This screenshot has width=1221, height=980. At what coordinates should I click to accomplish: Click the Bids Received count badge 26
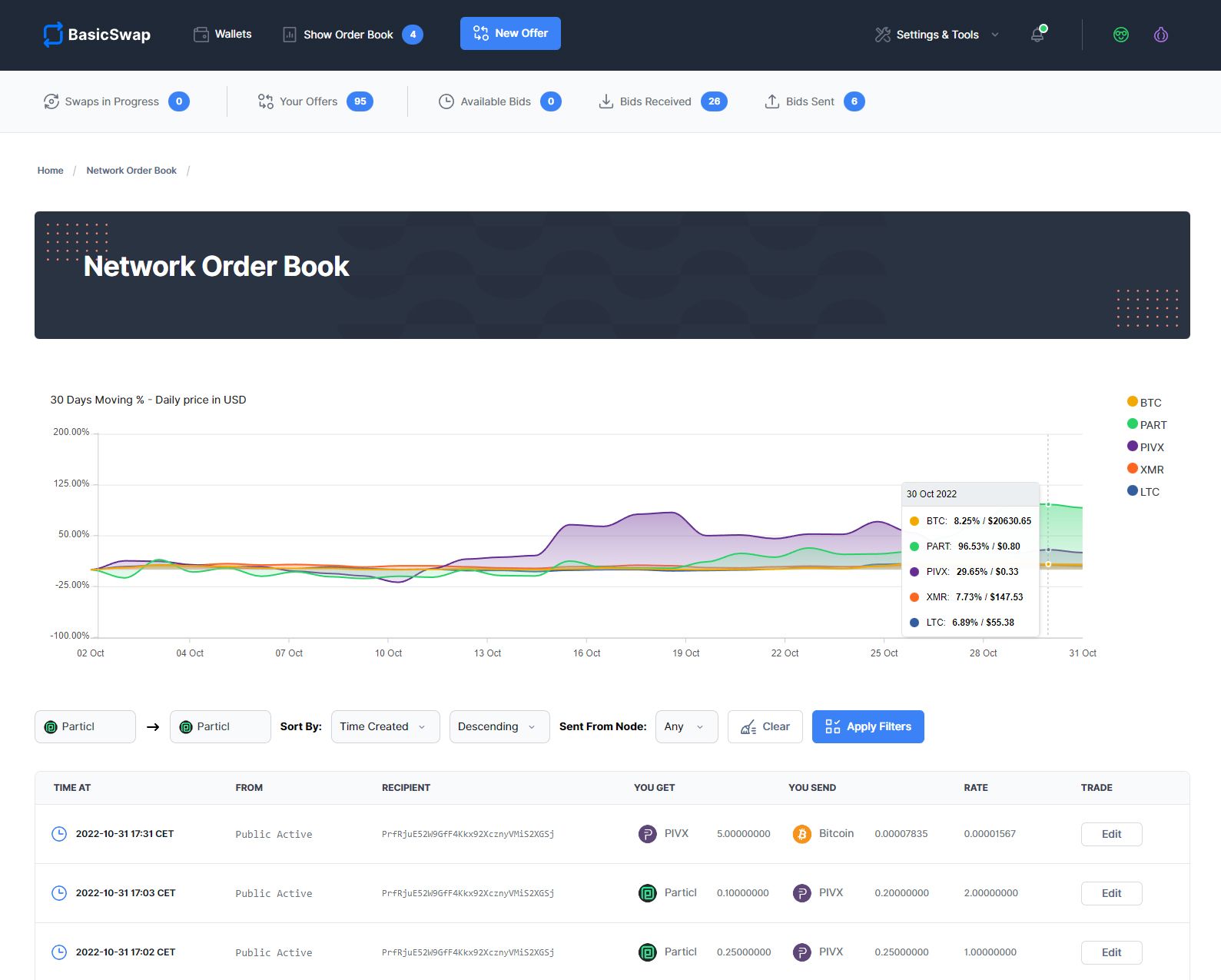tap(714, 101)
